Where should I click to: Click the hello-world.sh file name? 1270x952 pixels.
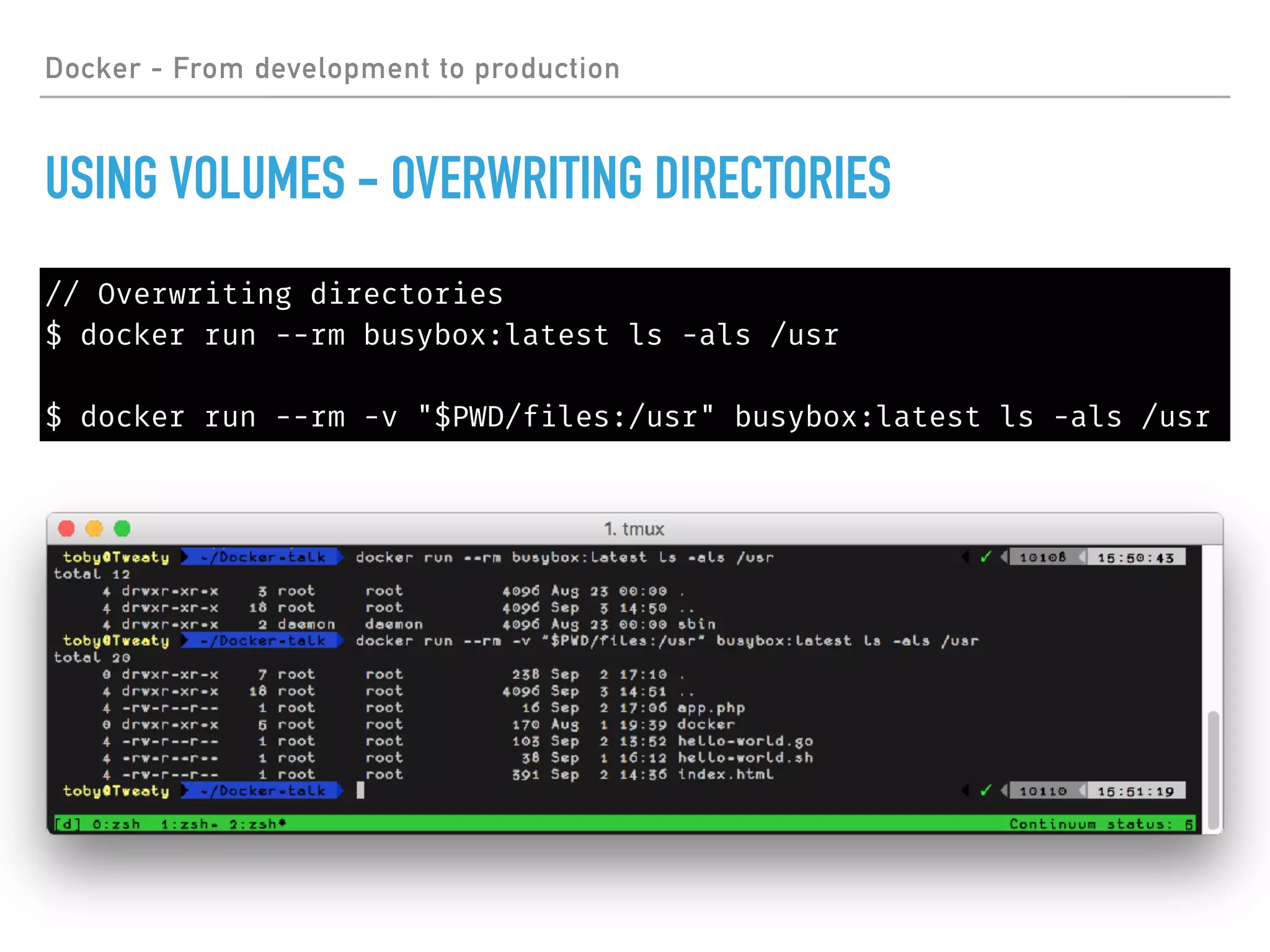pos(745,757)
